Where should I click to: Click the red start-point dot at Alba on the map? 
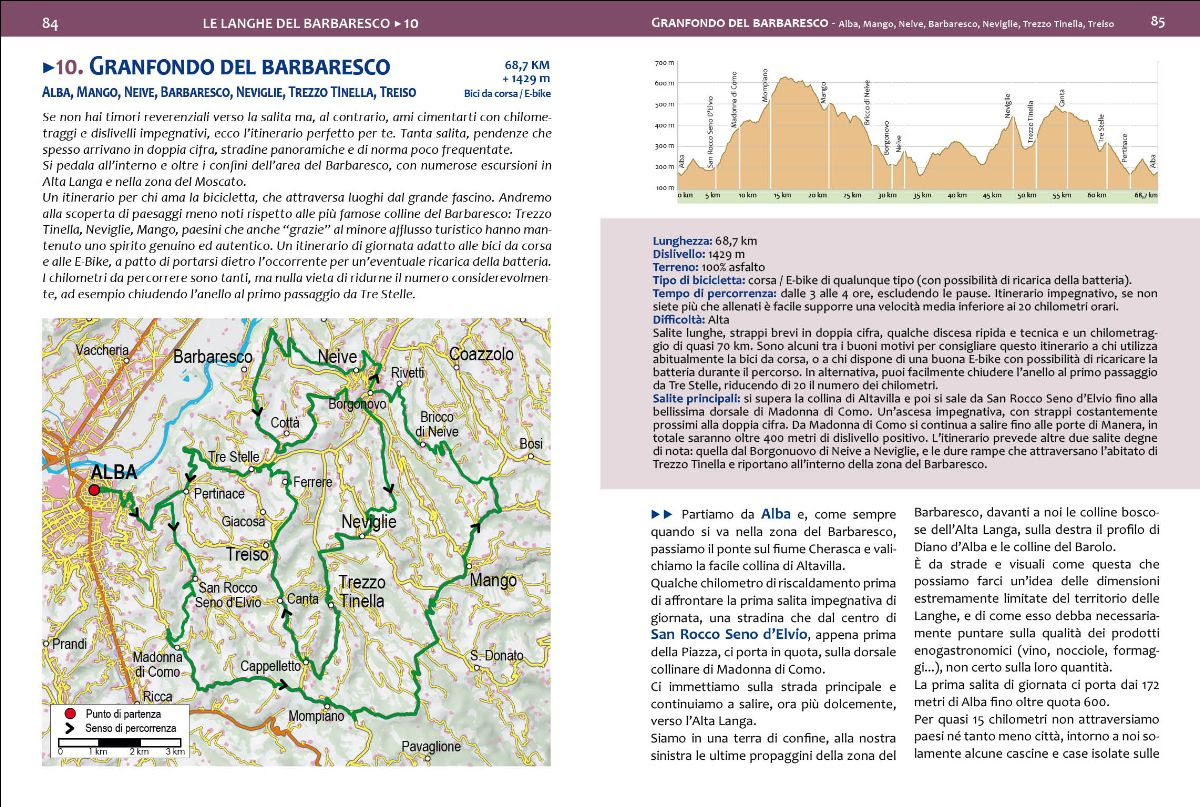[x=93, y=490]
